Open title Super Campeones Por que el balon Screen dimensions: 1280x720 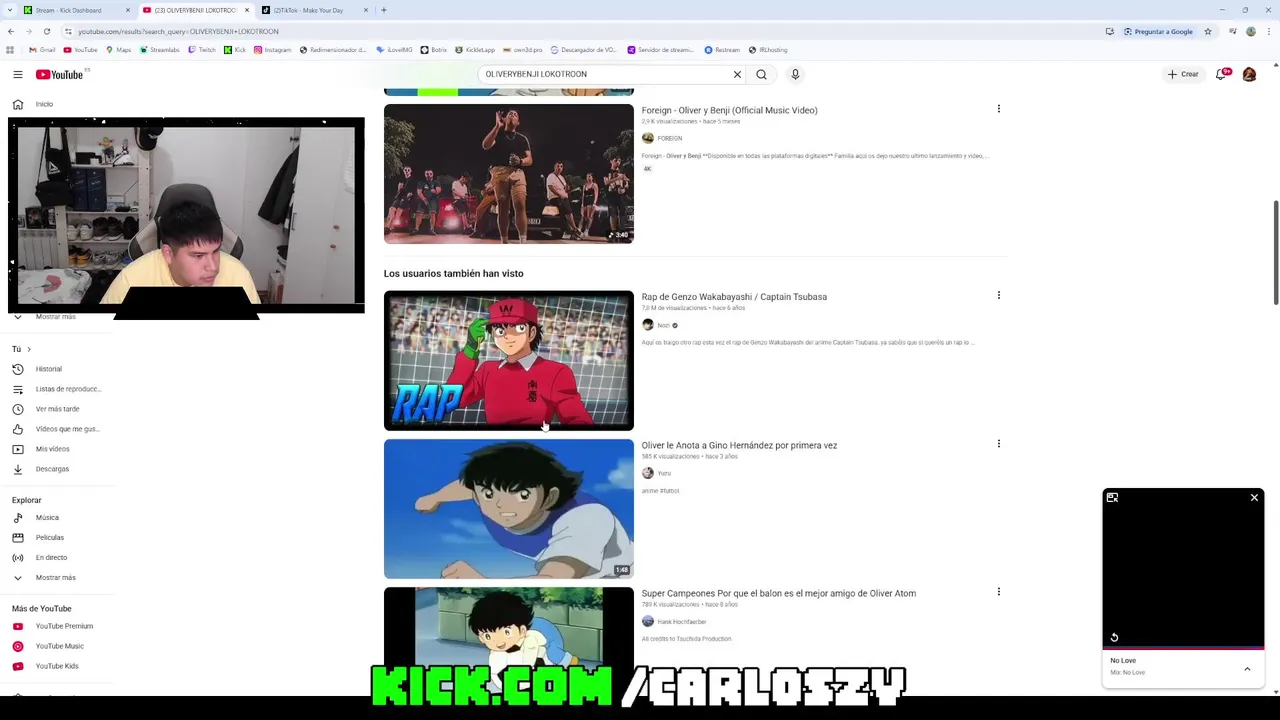coord(779,593)
